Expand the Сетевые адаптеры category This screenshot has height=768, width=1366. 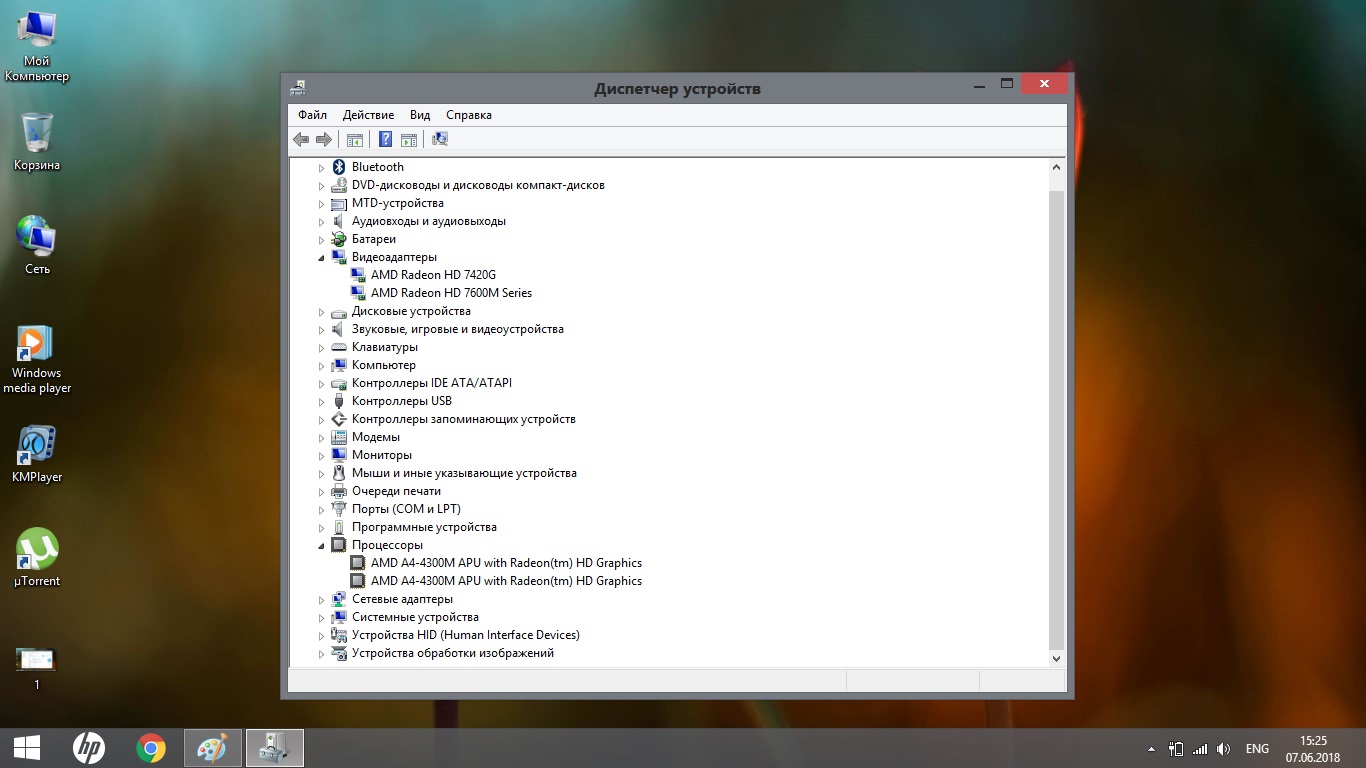322,600
